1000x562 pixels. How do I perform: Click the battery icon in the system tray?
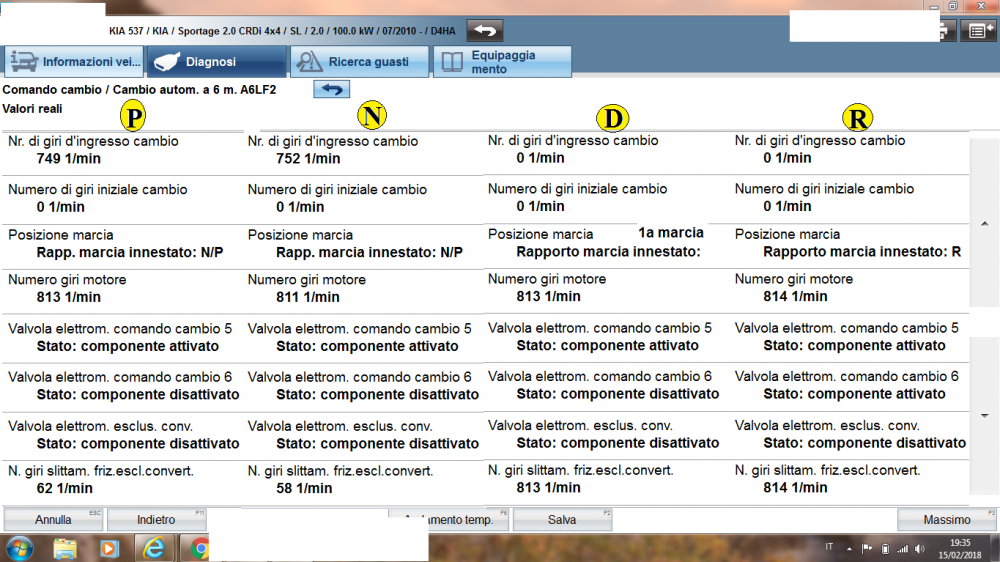point(885,549)
